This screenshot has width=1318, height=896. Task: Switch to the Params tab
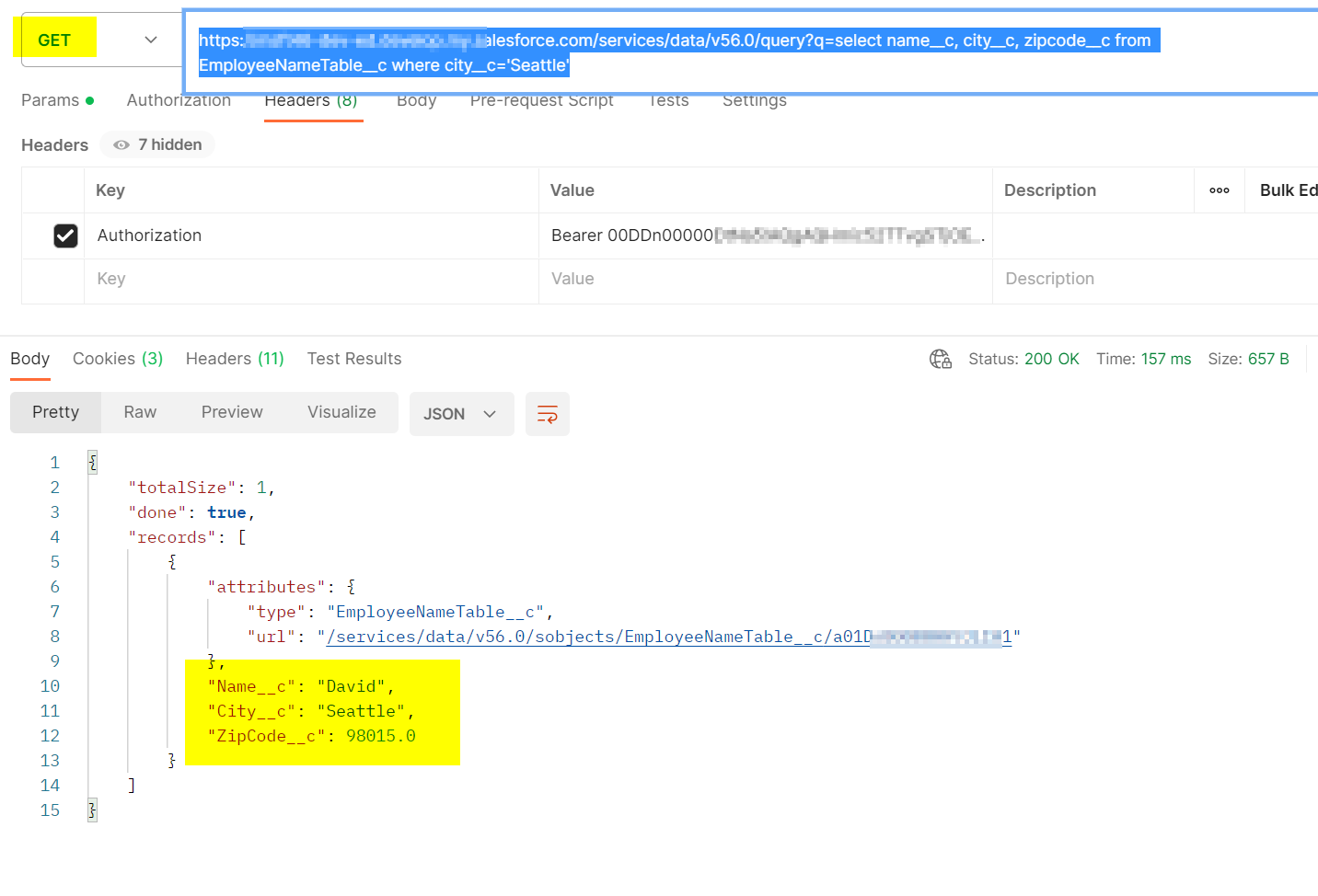(x=57, y=100)
